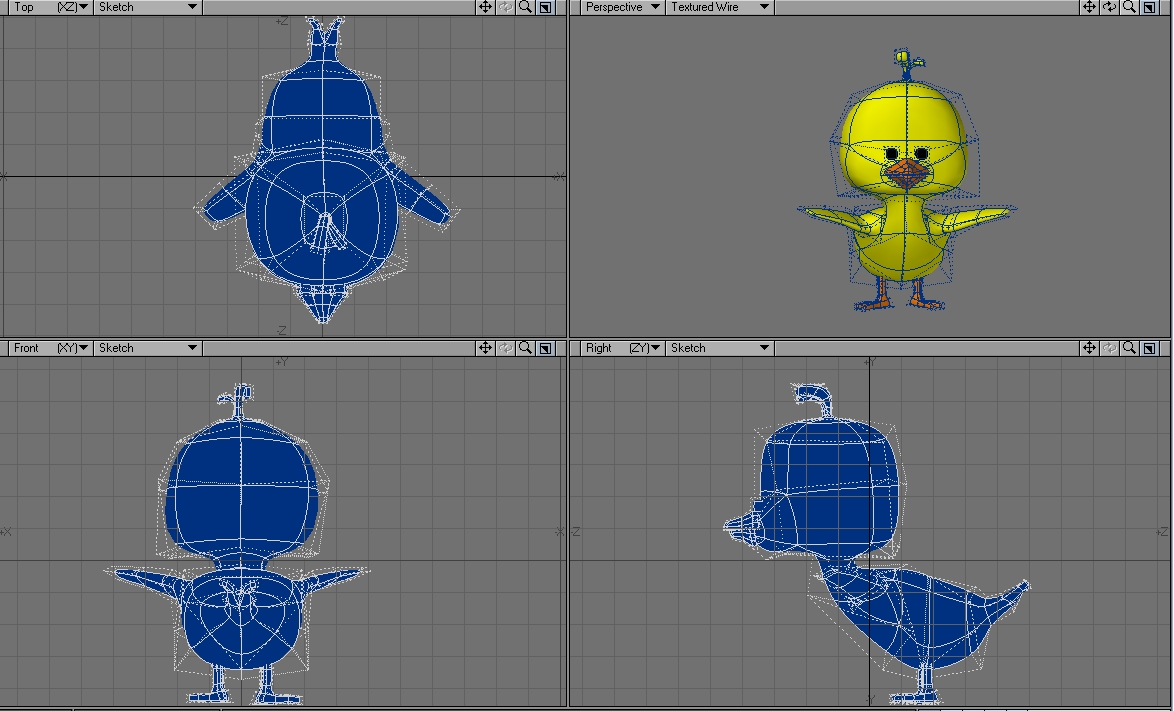Maximize the Perspective viewport

[x=1150, y=7]
